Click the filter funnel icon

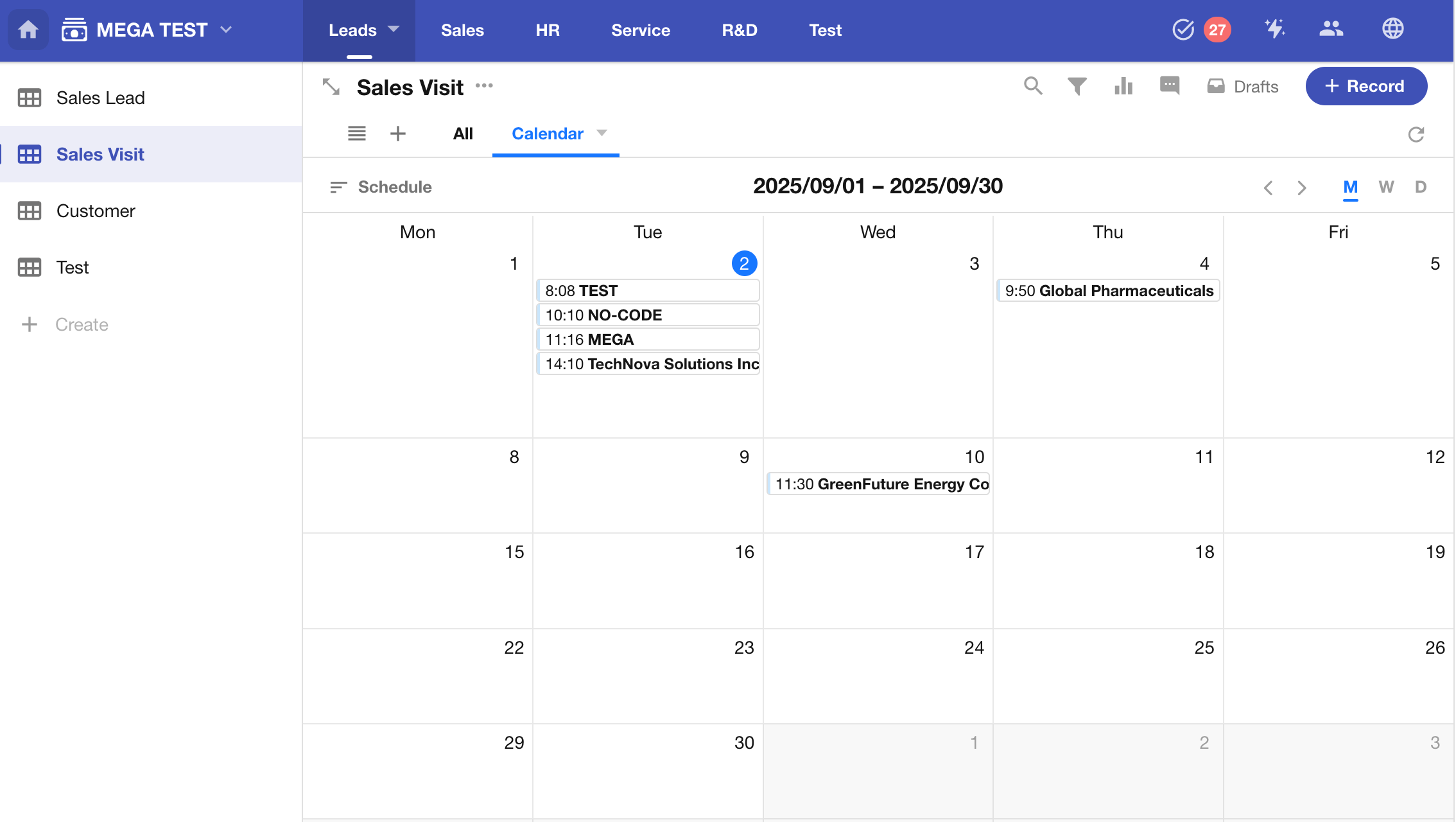click(1077, 86)
